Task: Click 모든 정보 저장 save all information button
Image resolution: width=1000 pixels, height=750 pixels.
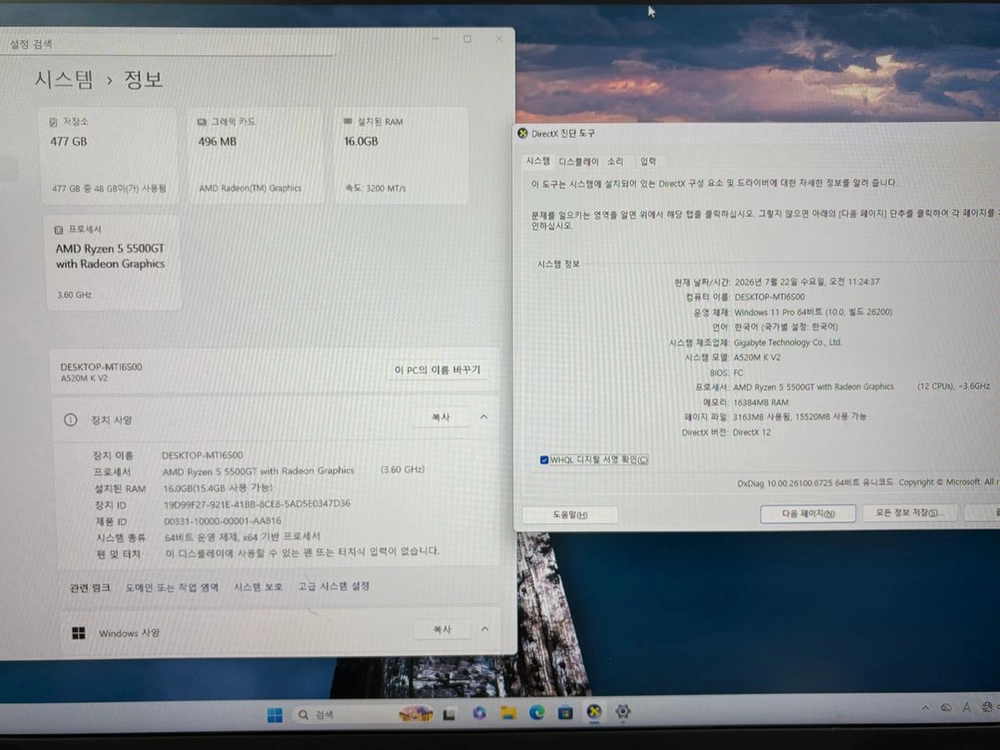Action: 909,513
